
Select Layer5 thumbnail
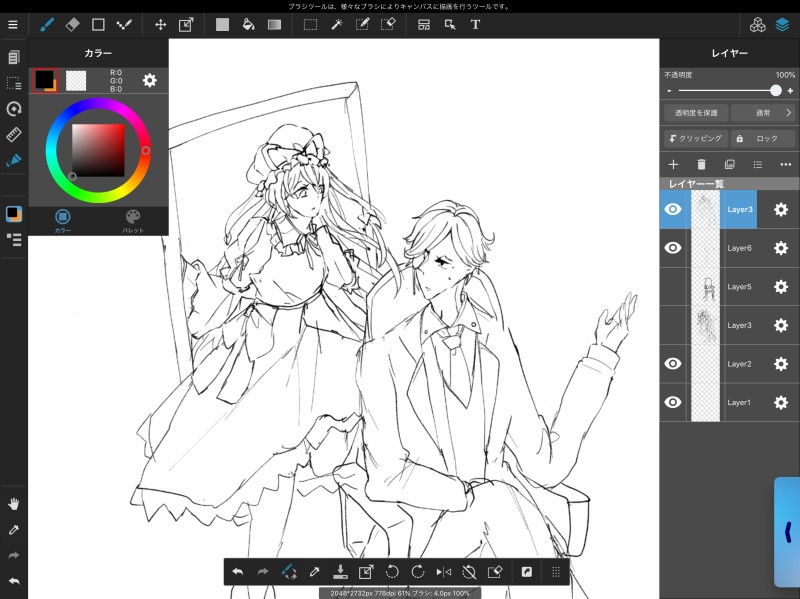706,287
